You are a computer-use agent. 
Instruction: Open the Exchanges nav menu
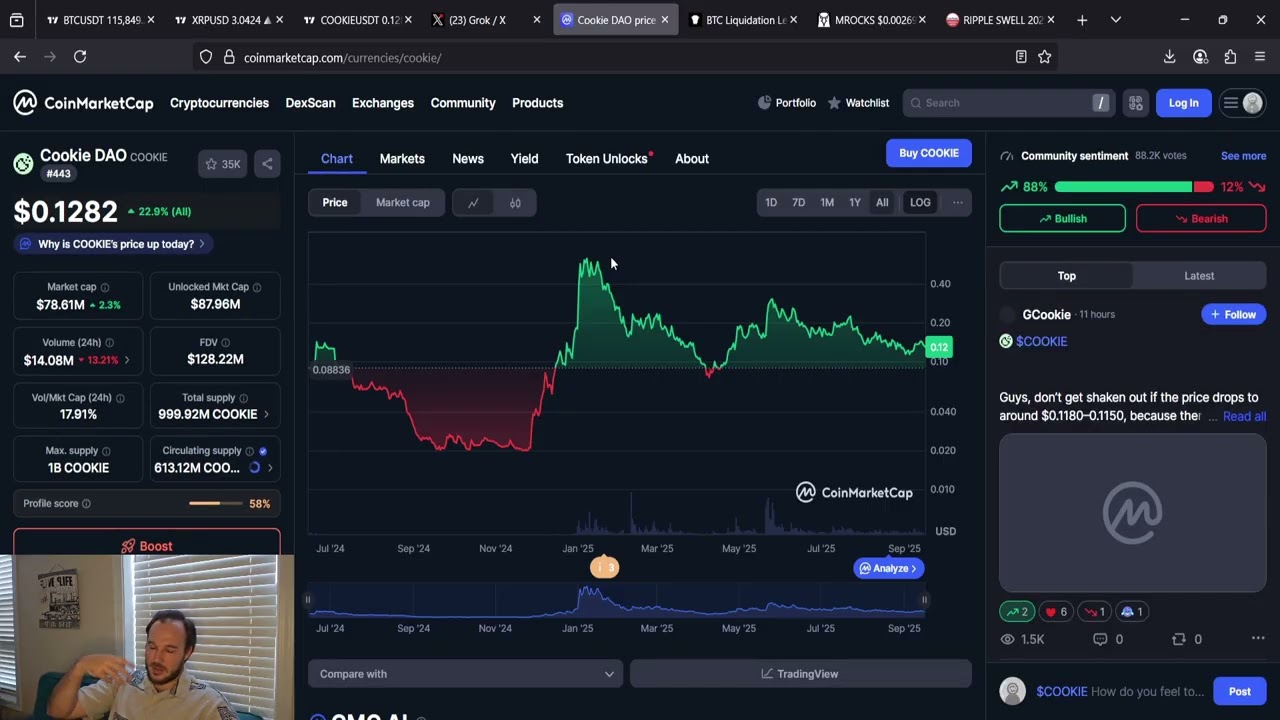(383, 103)
